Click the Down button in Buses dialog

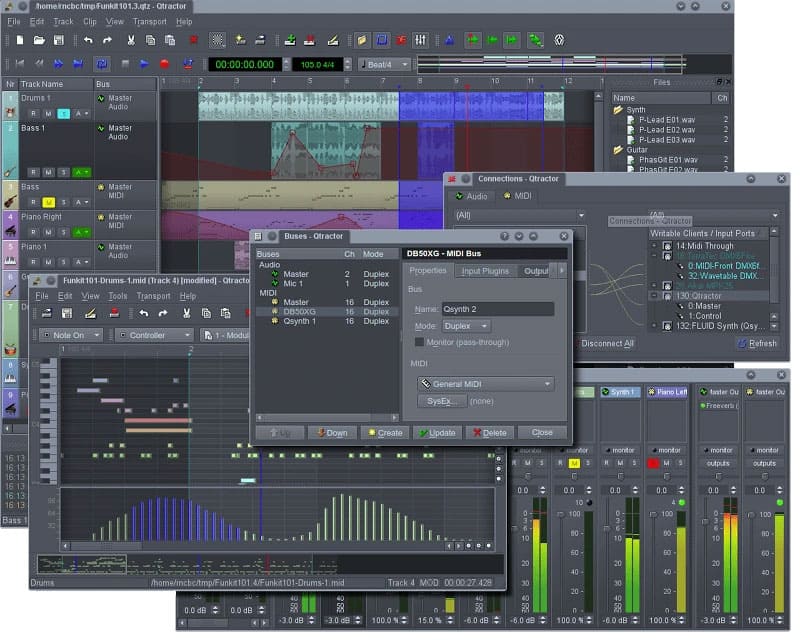332,433
